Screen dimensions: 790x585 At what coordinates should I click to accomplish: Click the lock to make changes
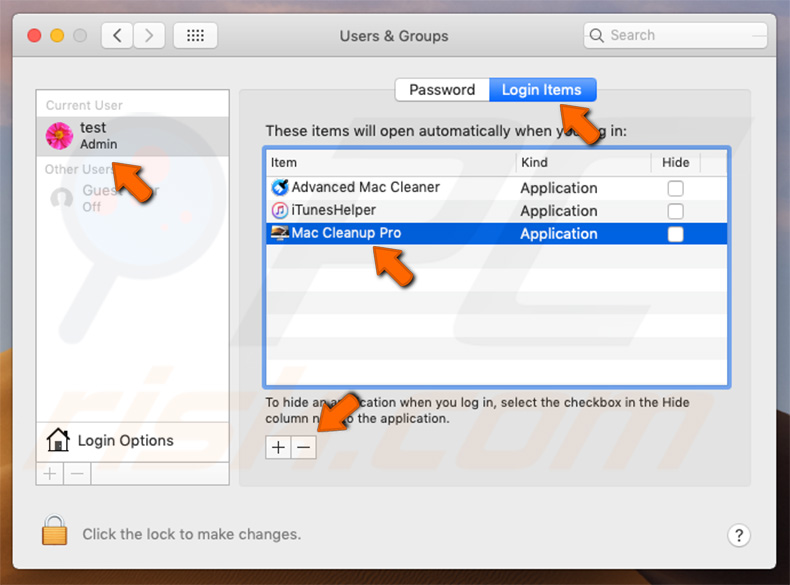(54, 530)
